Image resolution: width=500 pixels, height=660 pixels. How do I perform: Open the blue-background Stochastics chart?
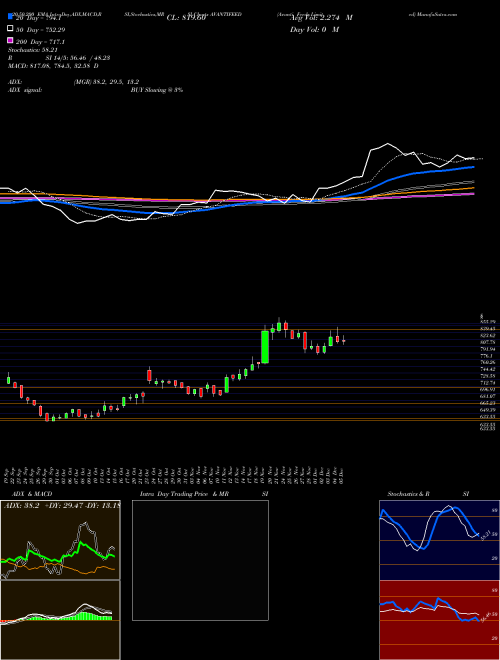(x=439, y=540)
